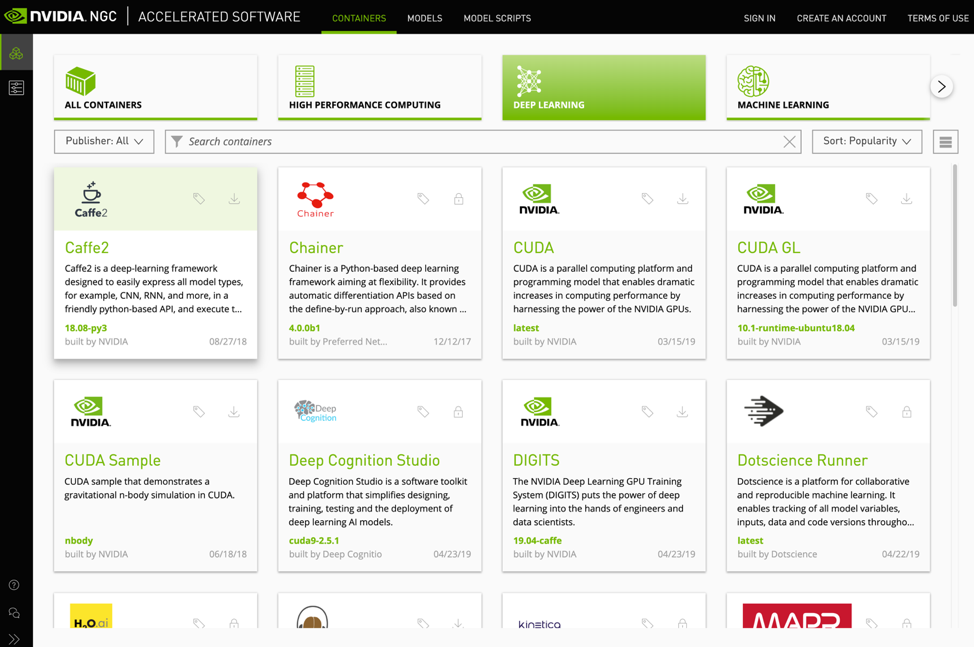Click the nbody tag text
This screenshot has width=974, height=647.
point(79,540)
